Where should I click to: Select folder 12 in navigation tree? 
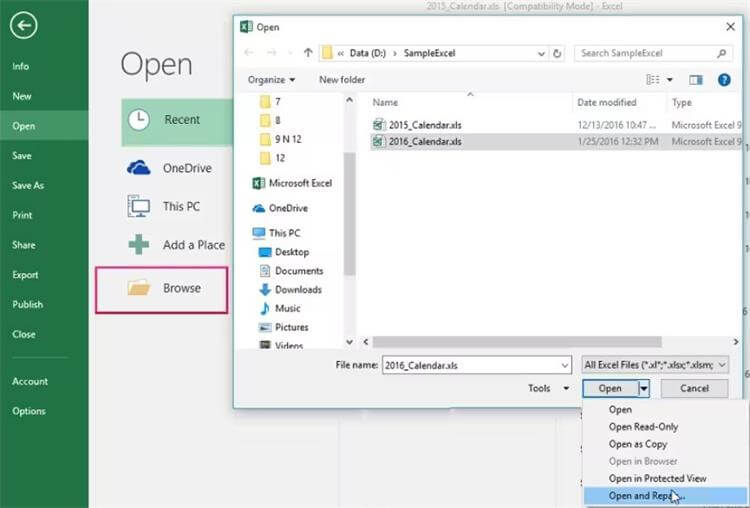[273, 158]
